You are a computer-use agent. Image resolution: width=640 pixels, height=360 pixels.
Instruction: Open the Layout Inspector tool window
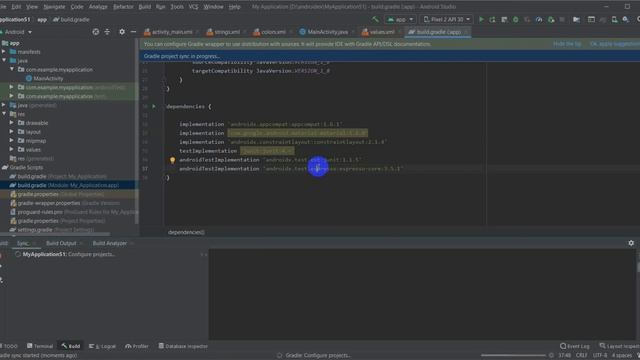coord(619,346)
